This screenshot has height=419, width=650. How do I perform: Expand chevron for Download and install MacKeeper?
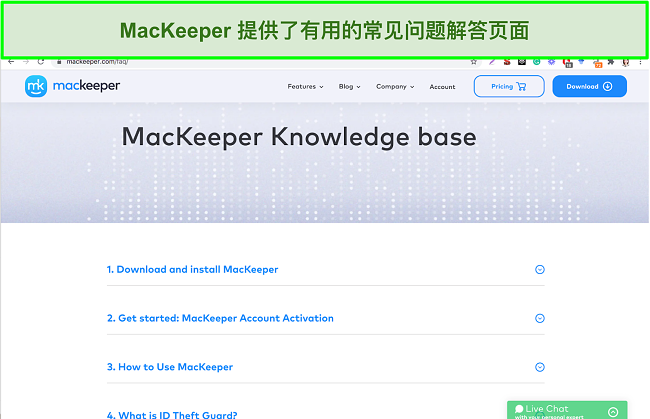[x=539, y=270]
